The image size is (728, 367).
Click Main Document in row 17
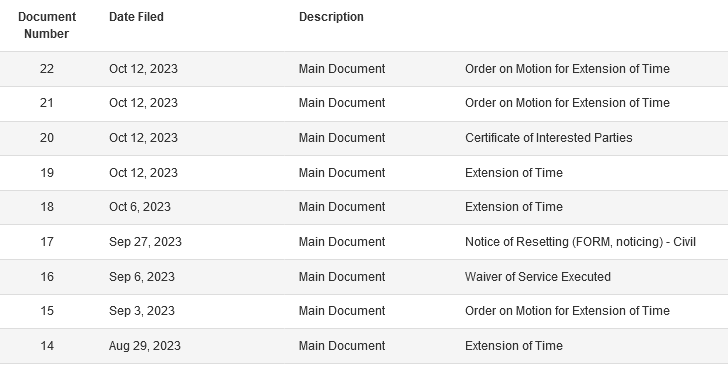(x=342, y=242)
